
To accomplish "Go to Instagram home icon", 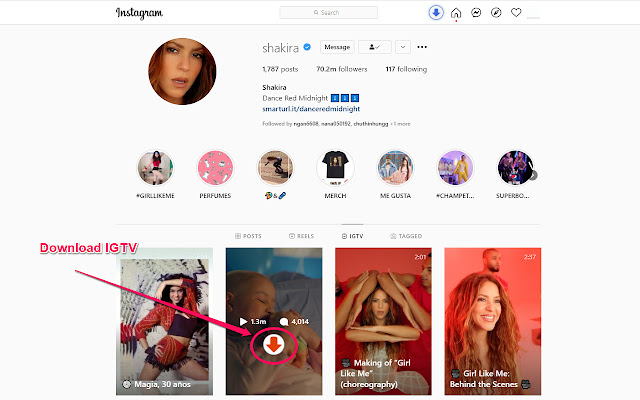I will tap(456, 13).
